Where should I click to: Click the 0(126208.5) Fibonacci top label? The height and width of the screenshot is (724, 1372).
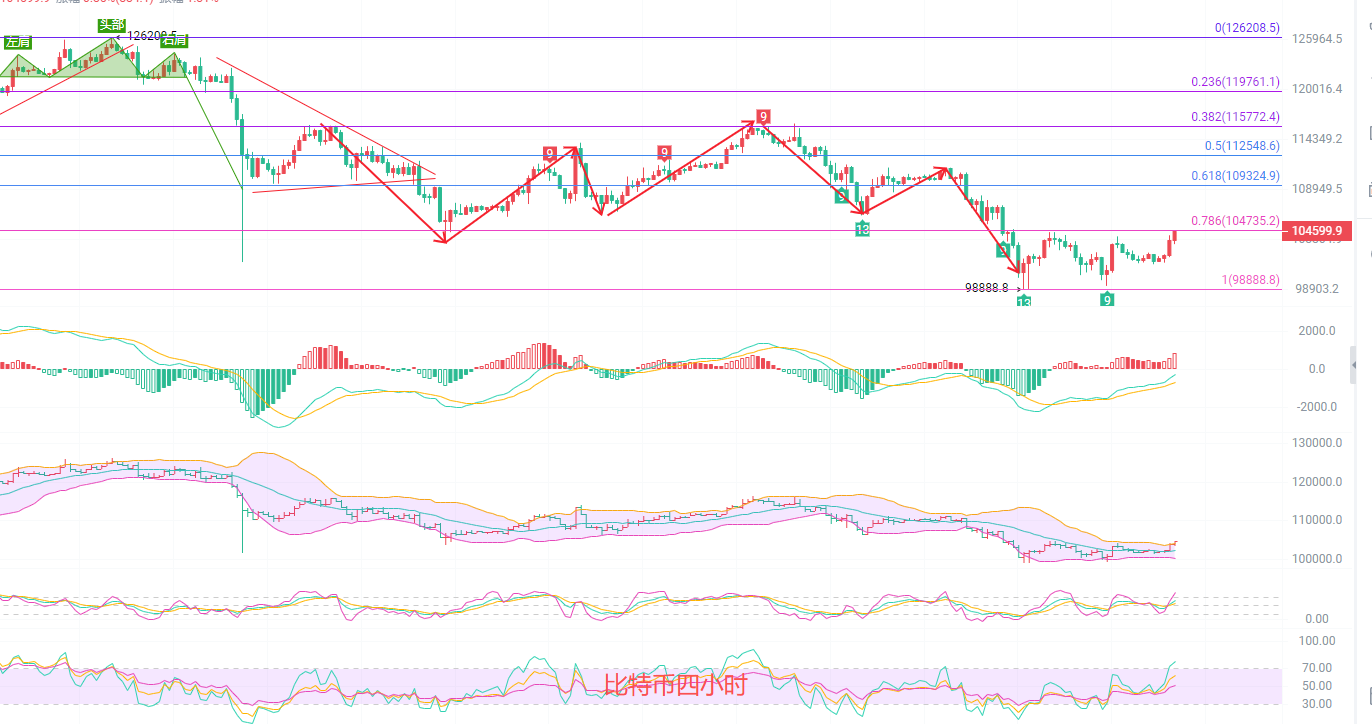pyautogui.click(x=1246, y=28)
